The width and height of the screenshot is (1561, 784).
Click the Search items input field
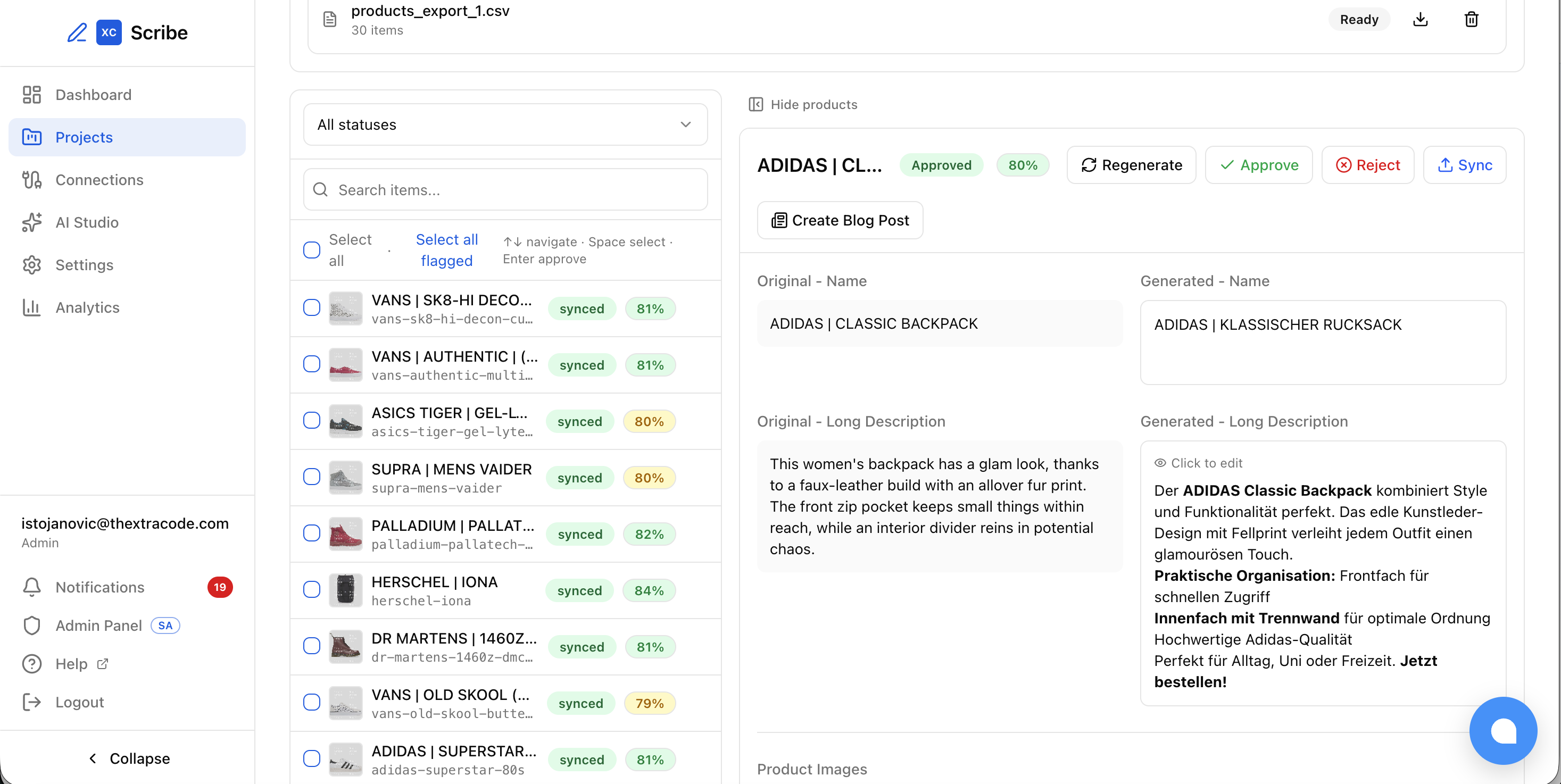point(505,190)
